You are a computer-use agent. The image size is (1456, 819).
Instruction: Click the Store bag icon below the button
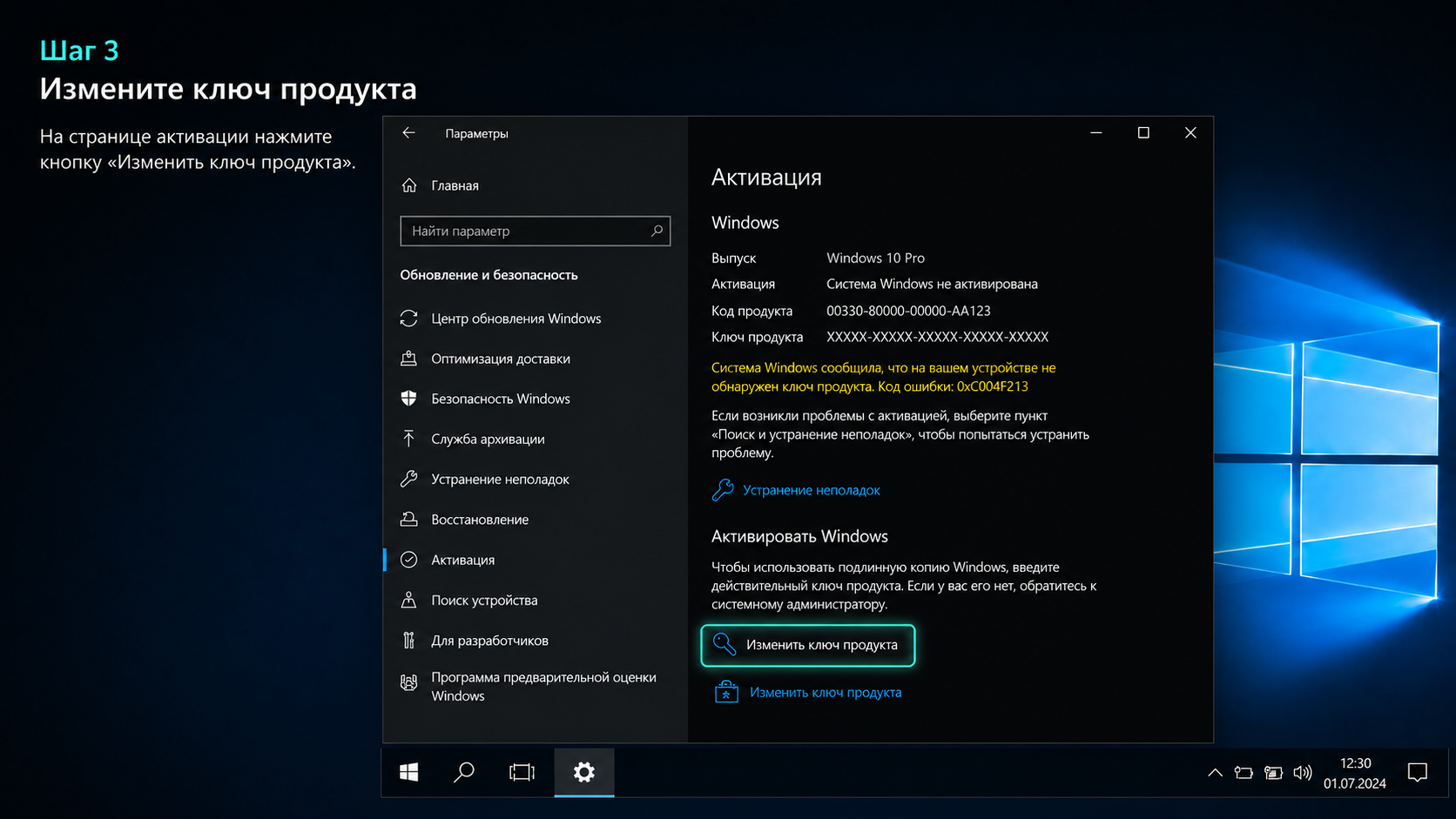(x=726, y=693)
